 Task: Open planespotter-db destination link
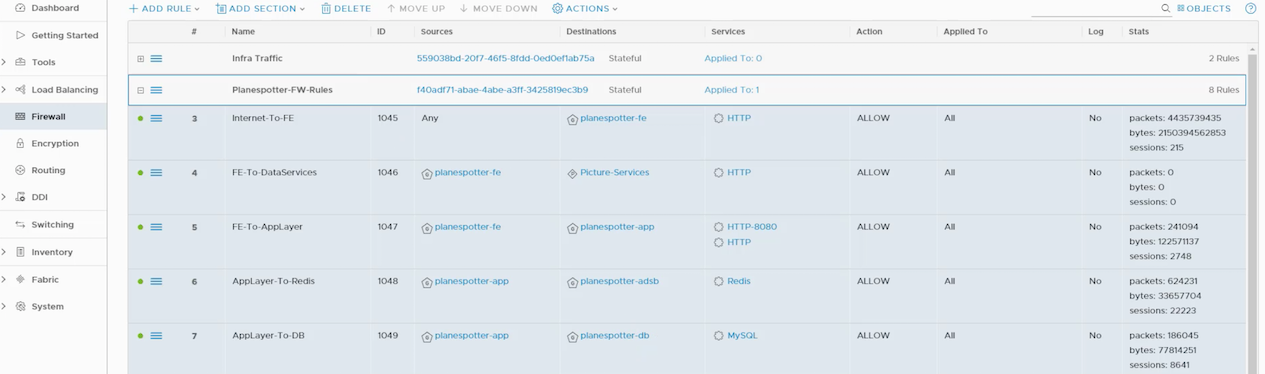615,335
